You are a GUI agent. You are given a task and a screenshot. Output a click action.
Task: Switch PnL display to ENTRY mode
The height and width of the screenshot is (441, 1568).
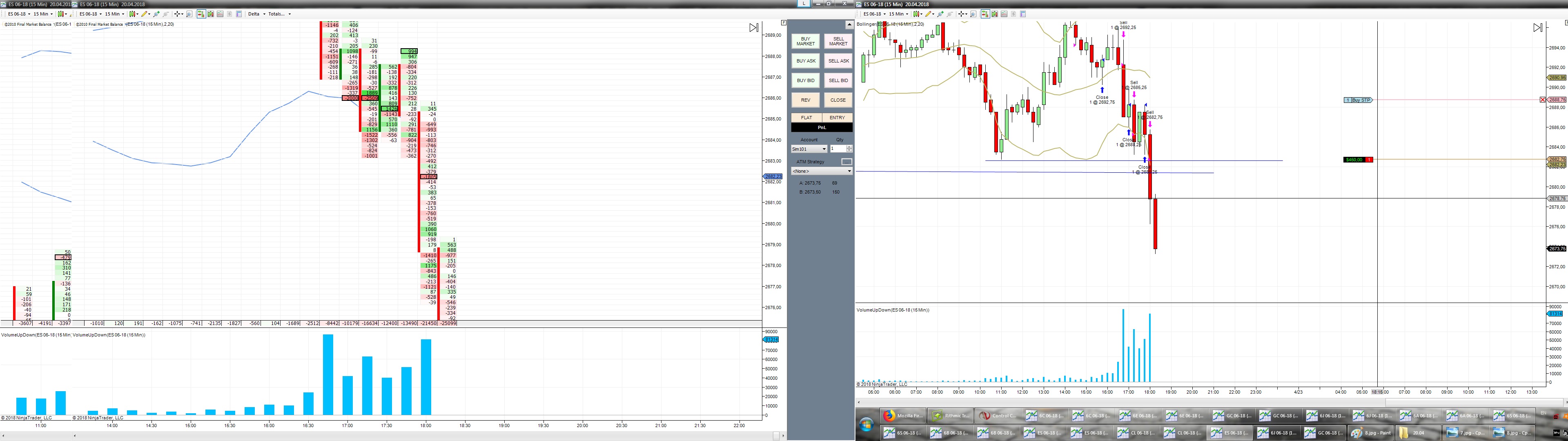837,118
